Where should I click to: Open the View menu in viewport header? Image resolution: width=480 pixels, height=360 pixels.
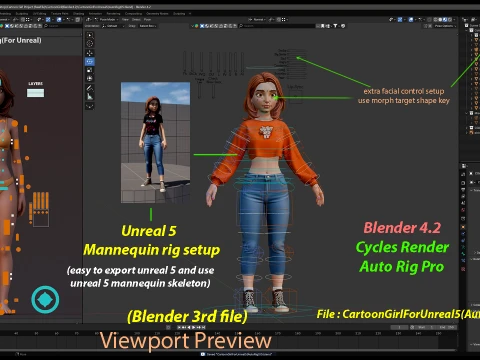tap(125, 20)
